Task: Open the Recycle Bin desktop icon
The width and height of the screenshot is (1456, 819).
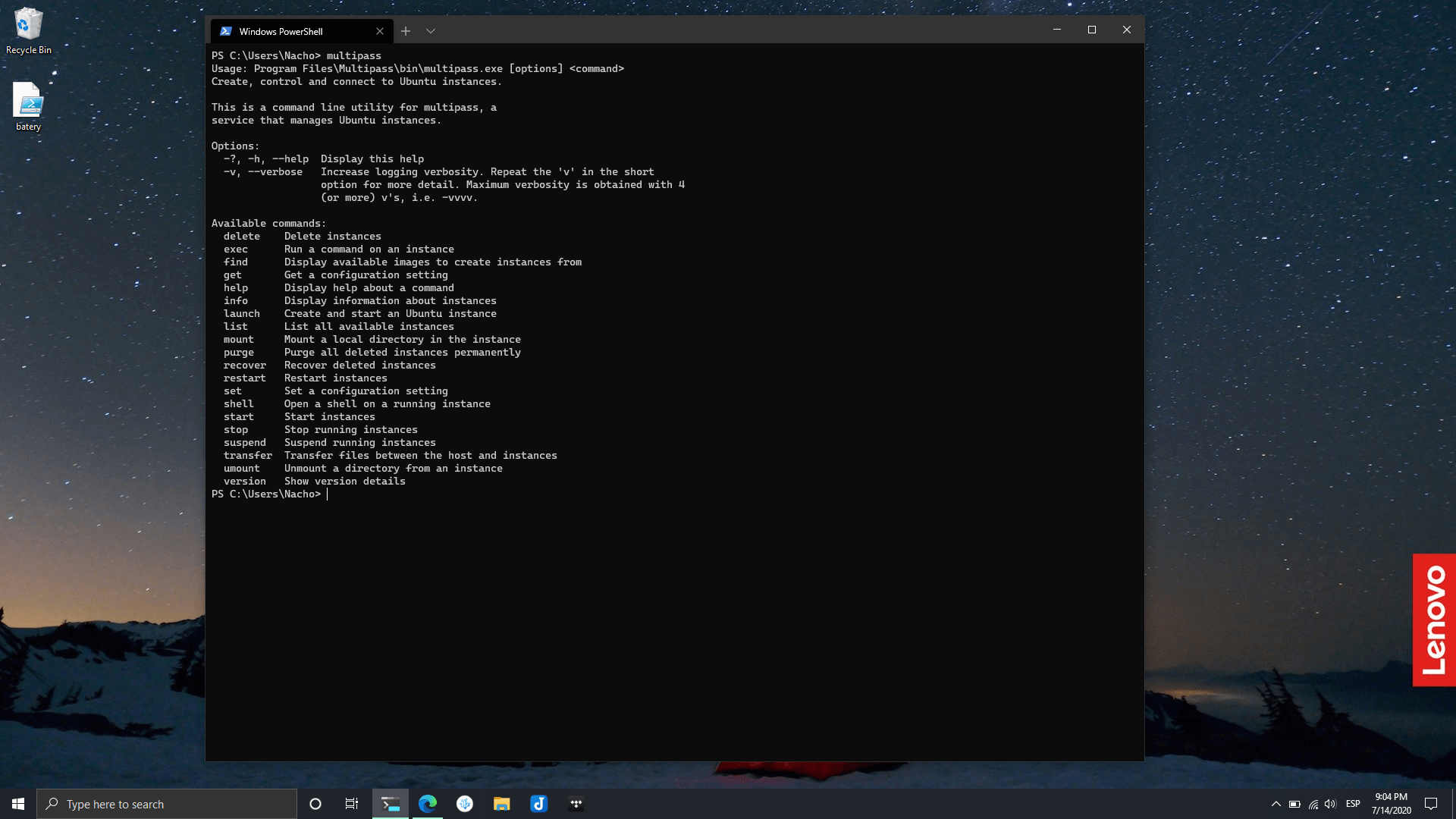Action: (x=29, y=31)
